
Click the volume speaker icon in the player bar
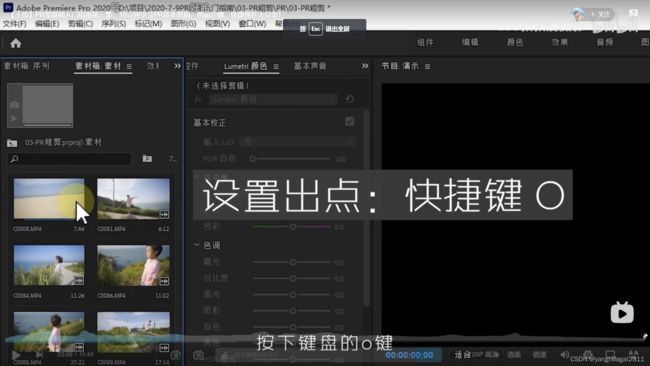[x=565, y=355]
